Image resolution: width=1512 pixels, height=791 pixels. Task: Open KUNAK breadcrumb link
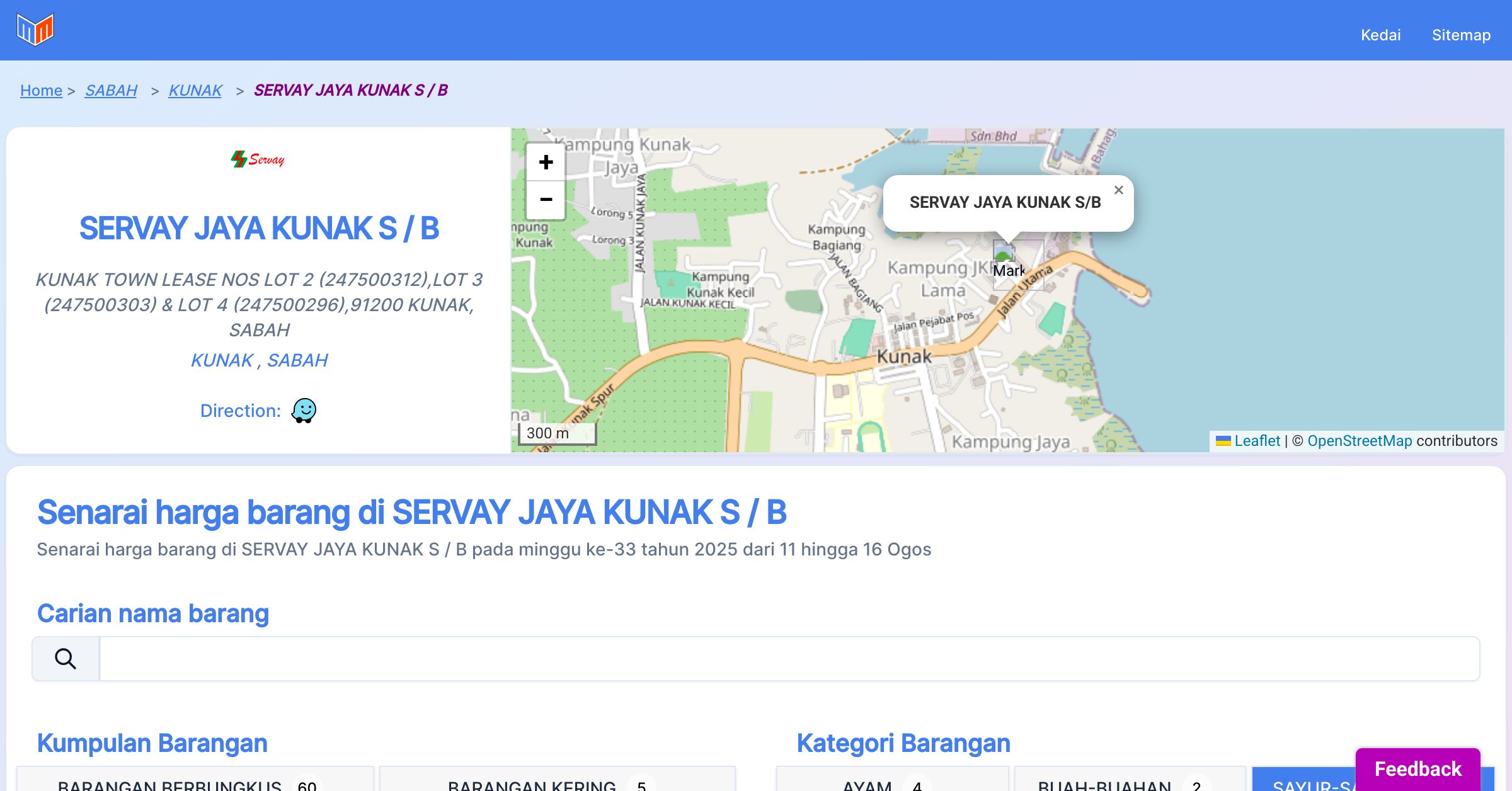pos(195,90)
